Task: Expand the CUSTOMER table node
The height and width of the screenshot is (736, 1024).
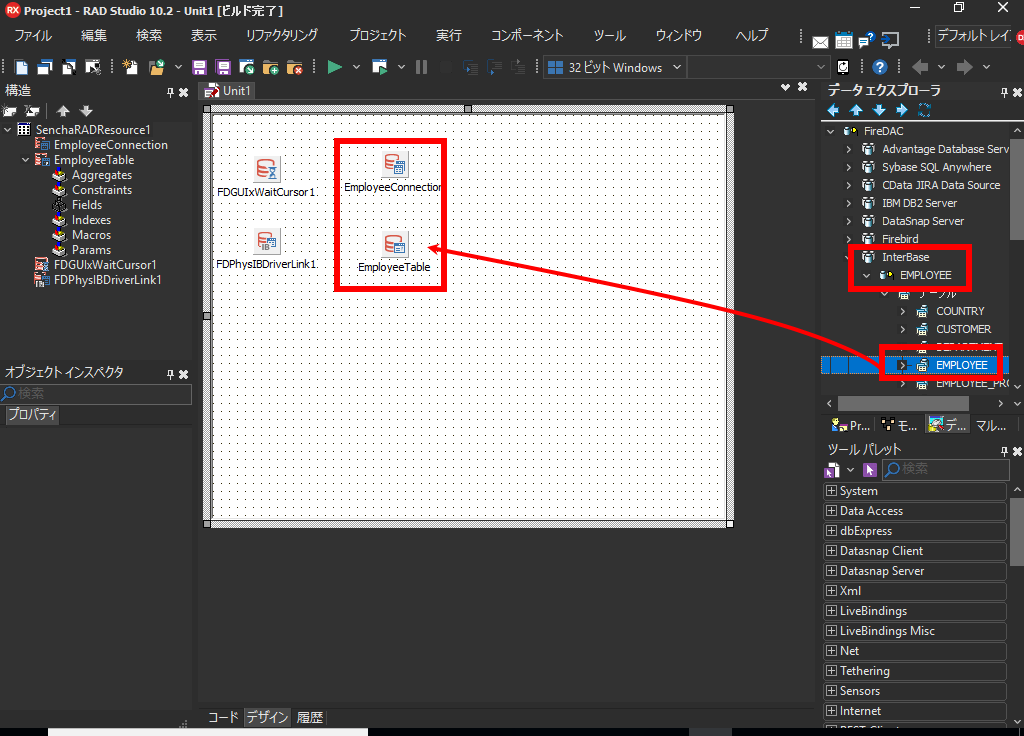Action: [903, 329]
